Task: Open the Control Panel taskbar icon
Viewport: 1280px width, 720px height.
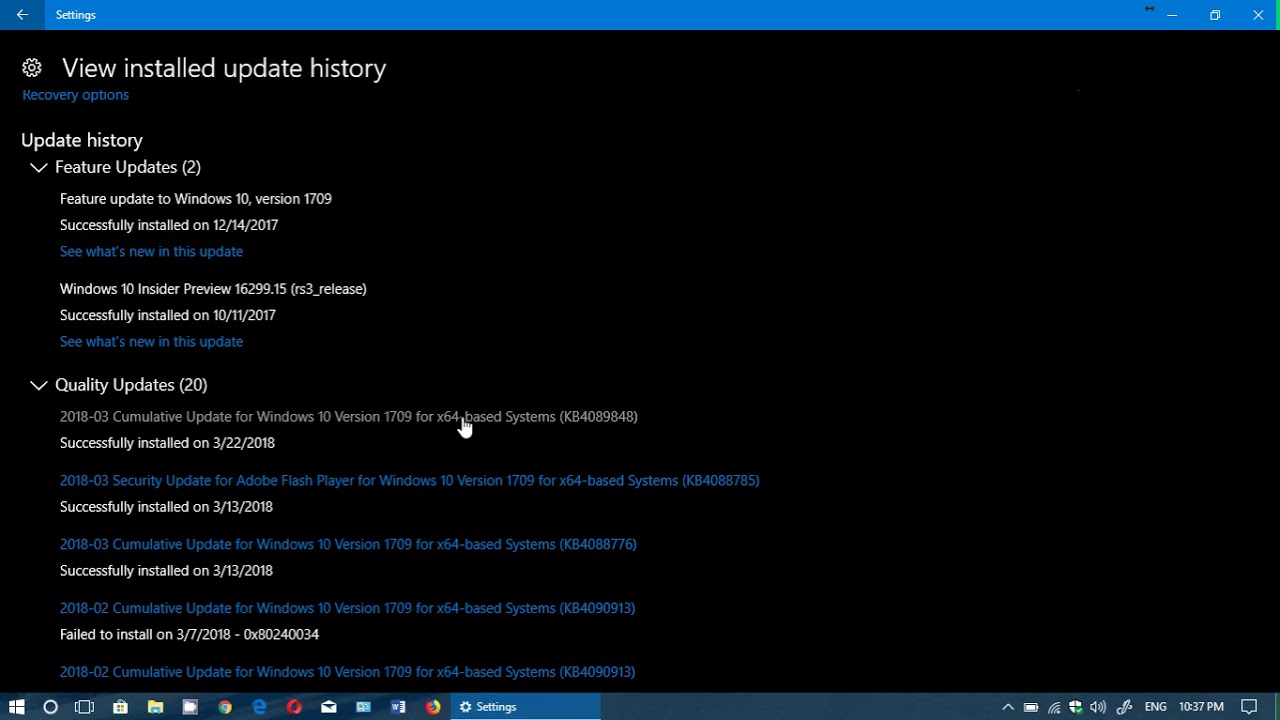Action: click(x=364, y=707)
